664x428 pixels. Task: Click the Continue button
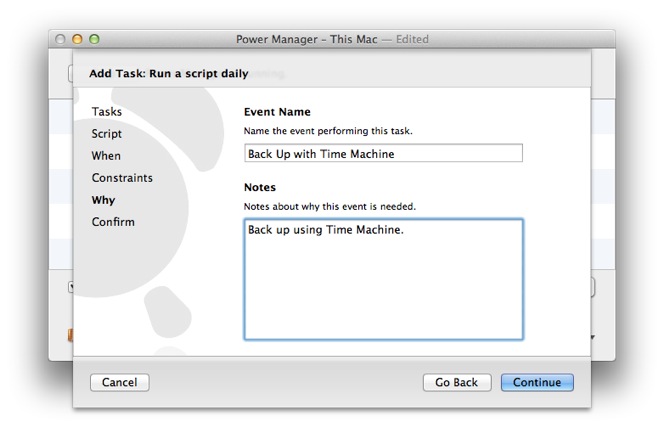pyautogui.click(x=537, y=382)
